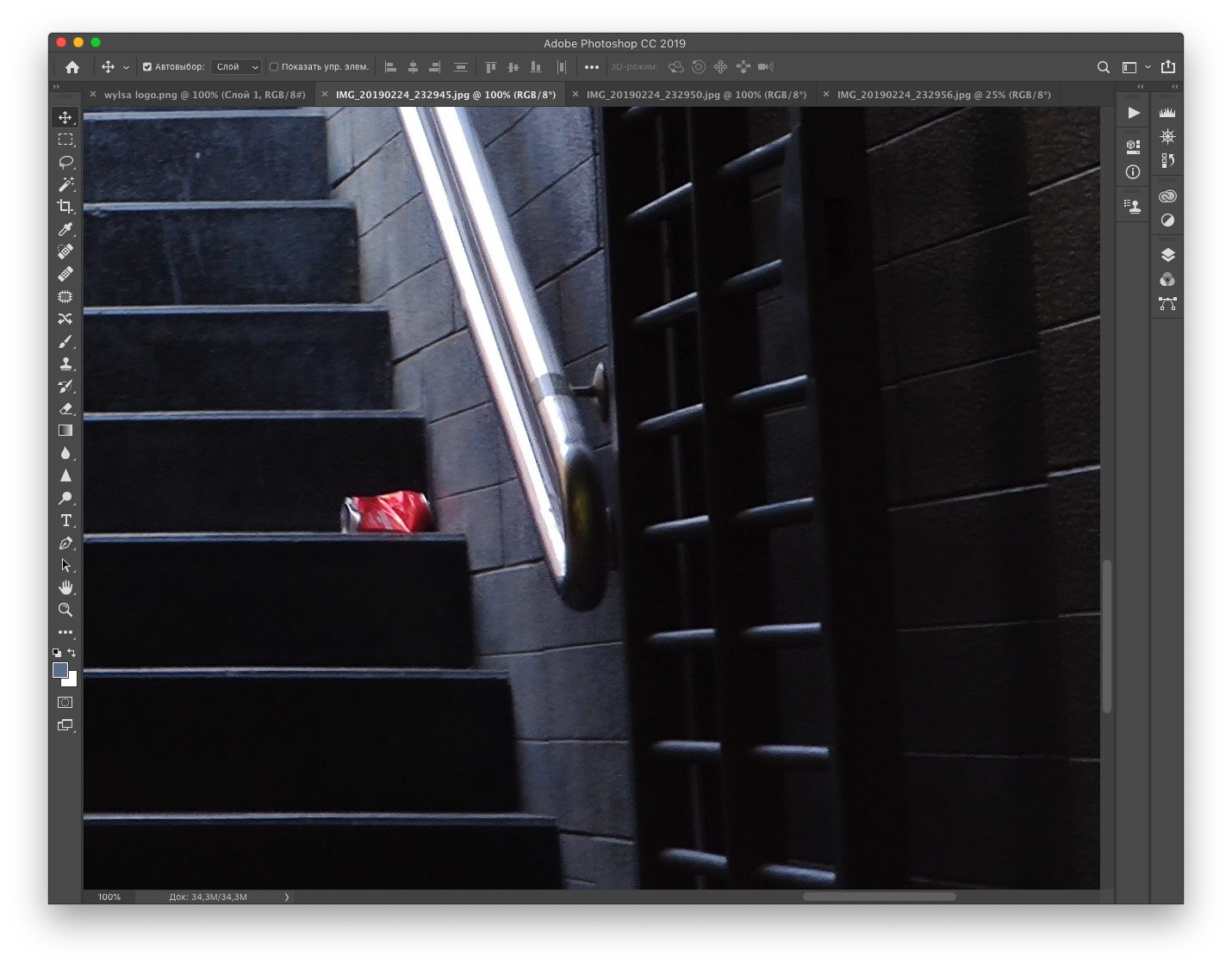Select the Zoom tool

click(65, 610)
